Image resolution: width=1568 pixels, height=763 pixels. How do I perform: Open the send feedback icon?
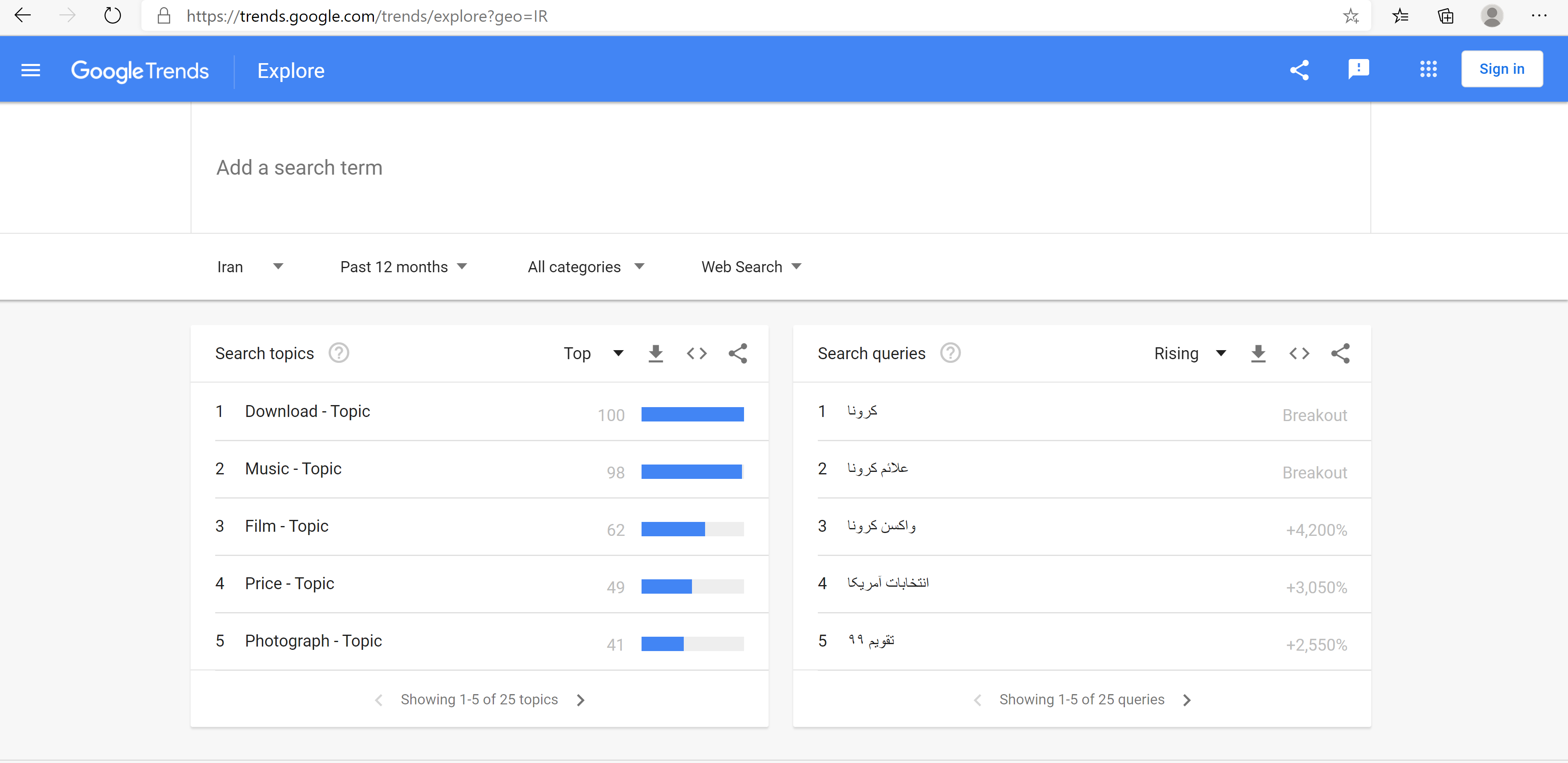[x=1359, y=69]
